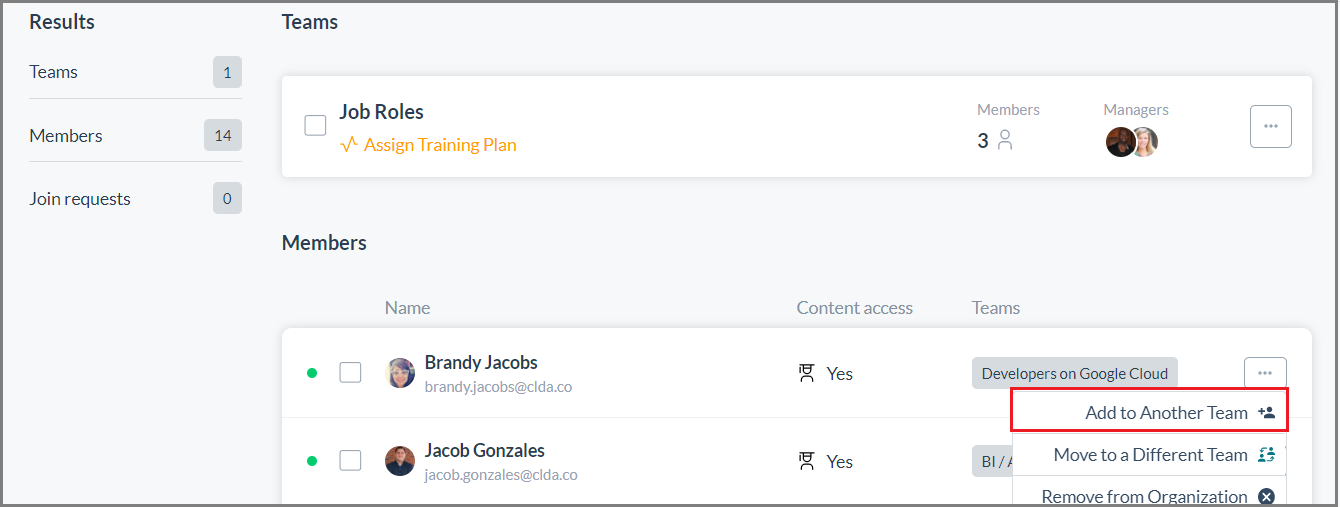Screen dimensions: 1340x507
Task: Filter results by Members
Action: [135, 135]
